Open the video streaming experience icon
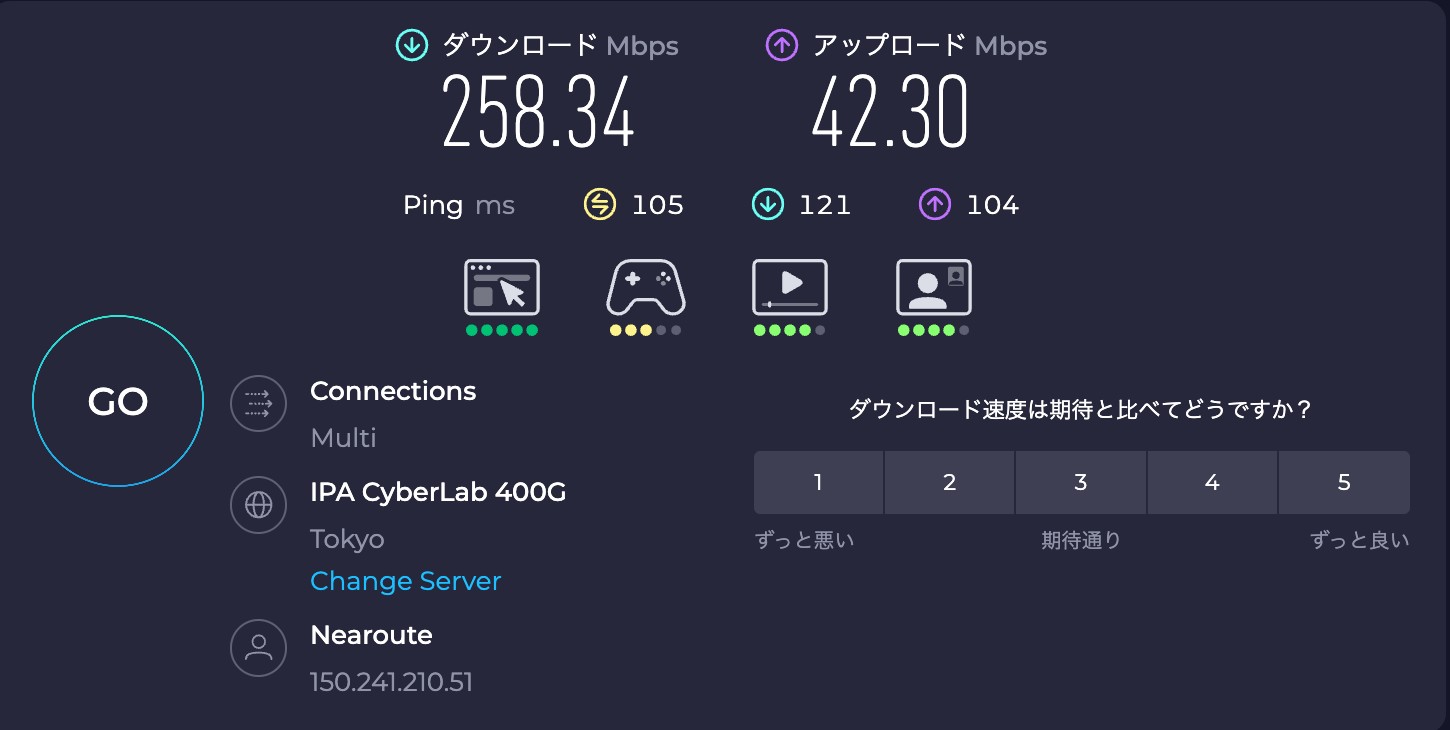1450x730 pixels. coord(789,288)
